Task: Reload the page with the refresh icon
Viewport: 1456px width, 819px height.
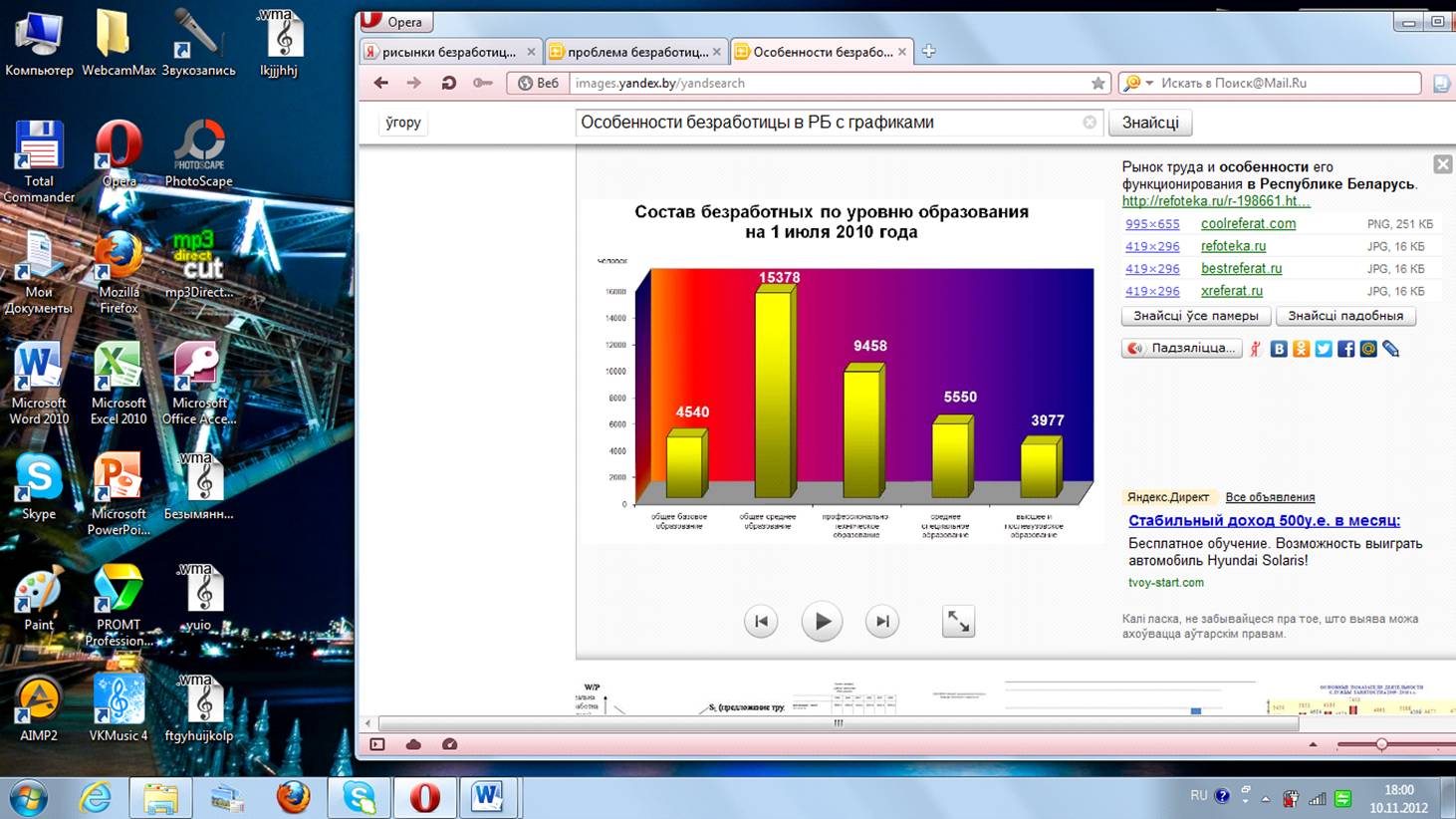Action: point(448,83)
